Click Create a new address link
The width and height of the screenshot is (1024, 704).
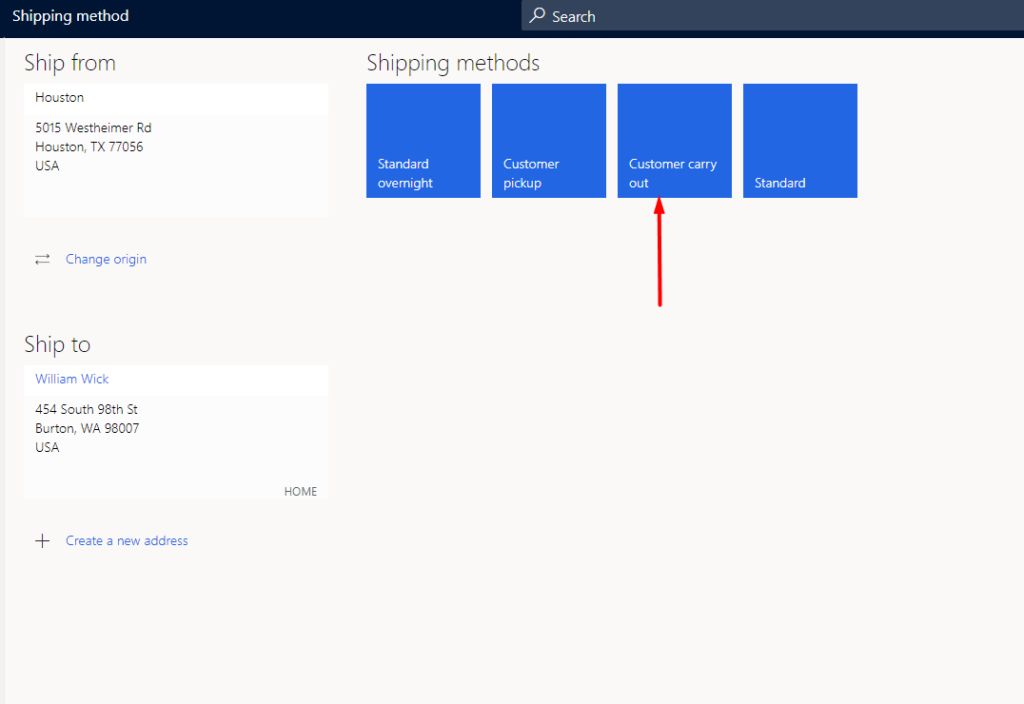click(127, 541)
